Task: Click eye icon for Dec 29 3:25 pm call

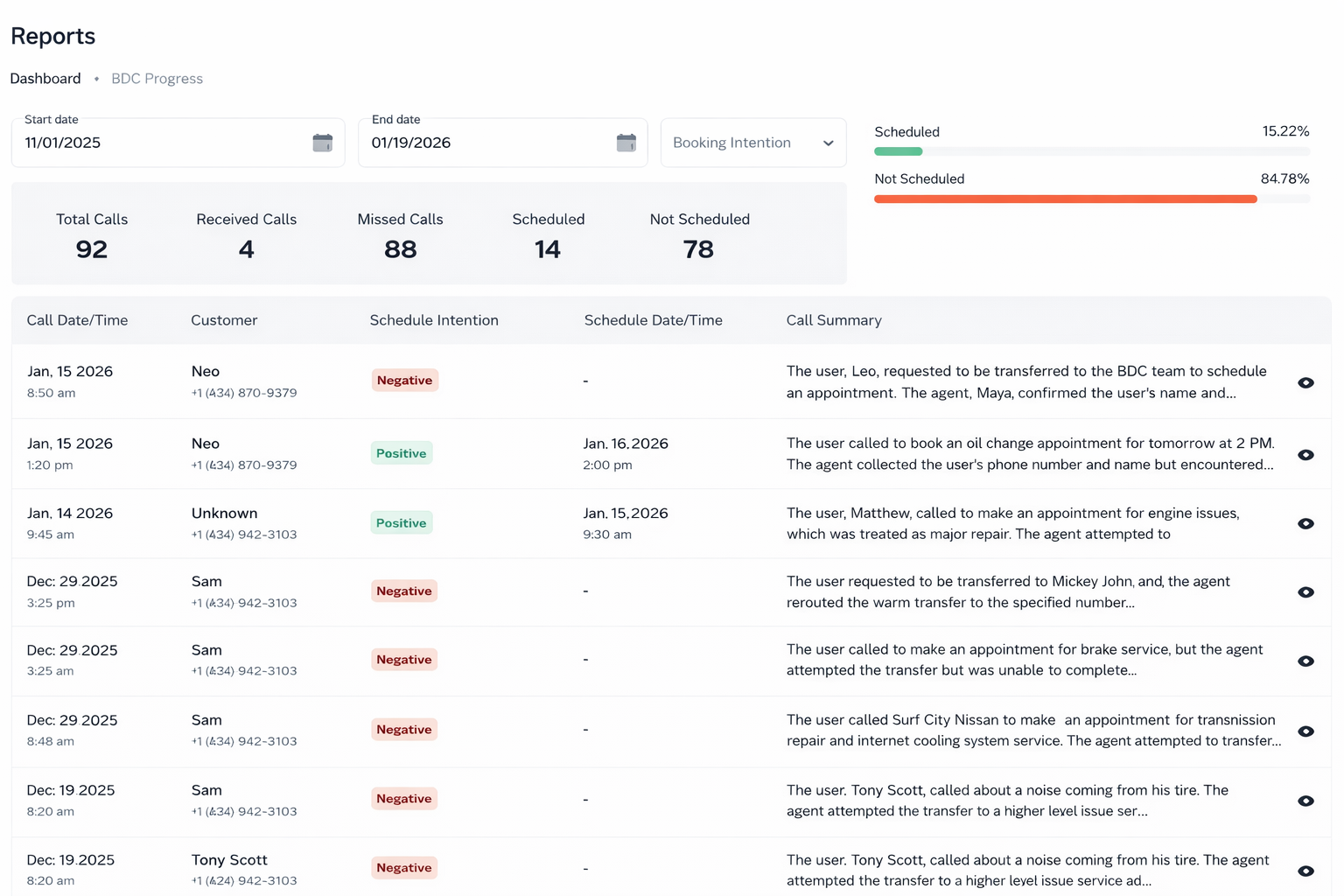Action: coord(1305,592)
